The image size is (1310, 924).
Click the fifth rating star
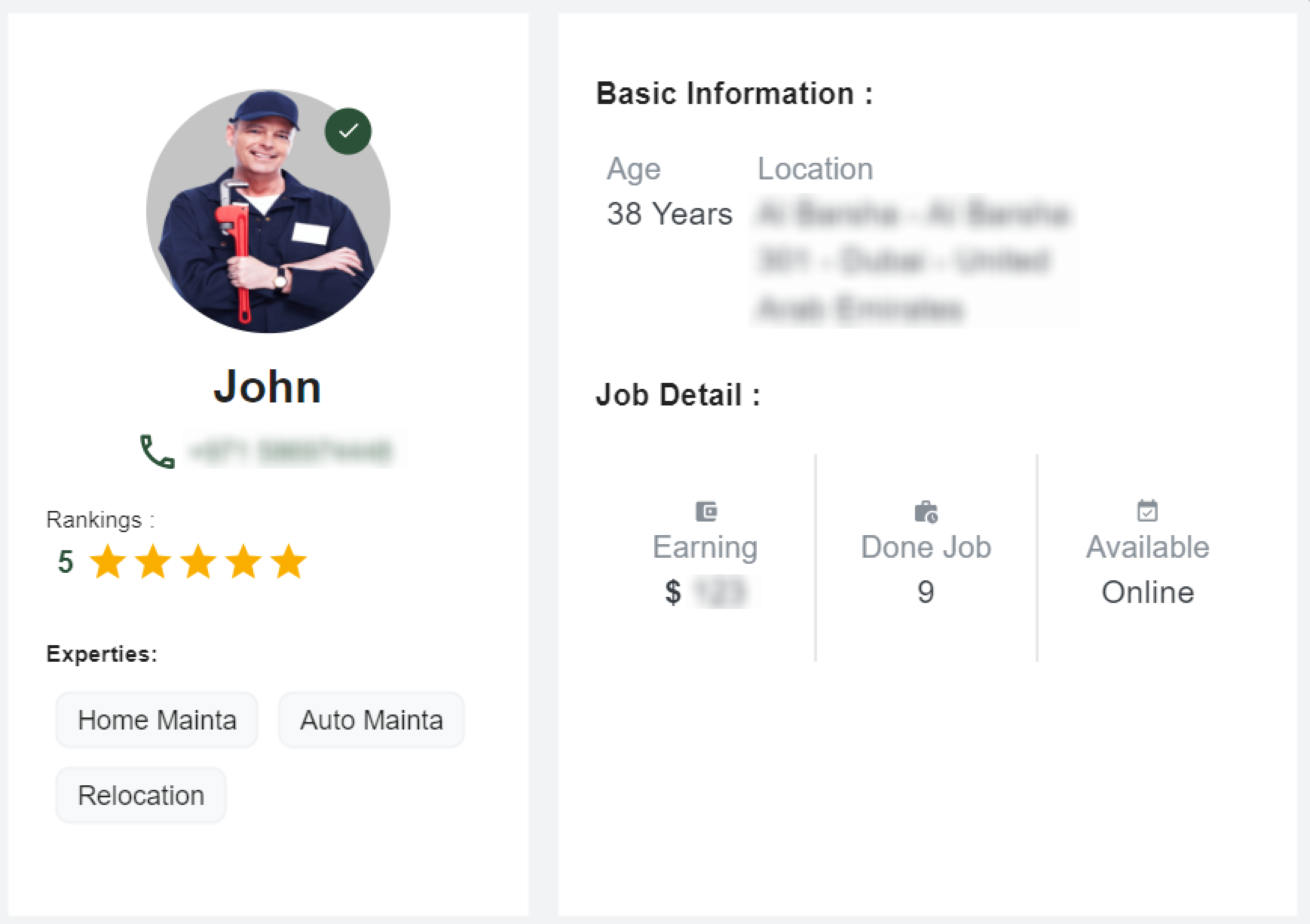tap(289, 562)
